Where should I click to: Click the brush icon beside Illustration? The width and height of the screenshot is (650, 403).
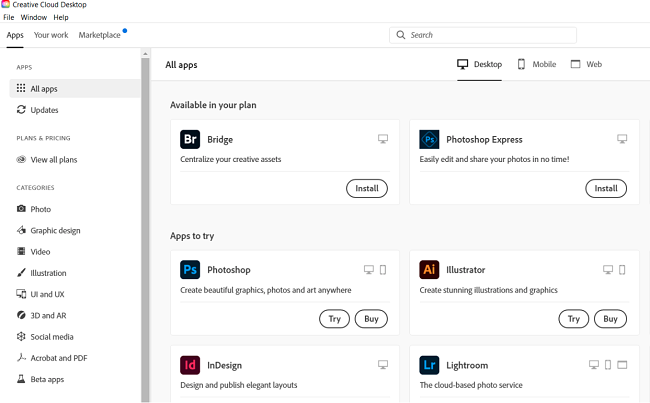click(x=21, y=272)
